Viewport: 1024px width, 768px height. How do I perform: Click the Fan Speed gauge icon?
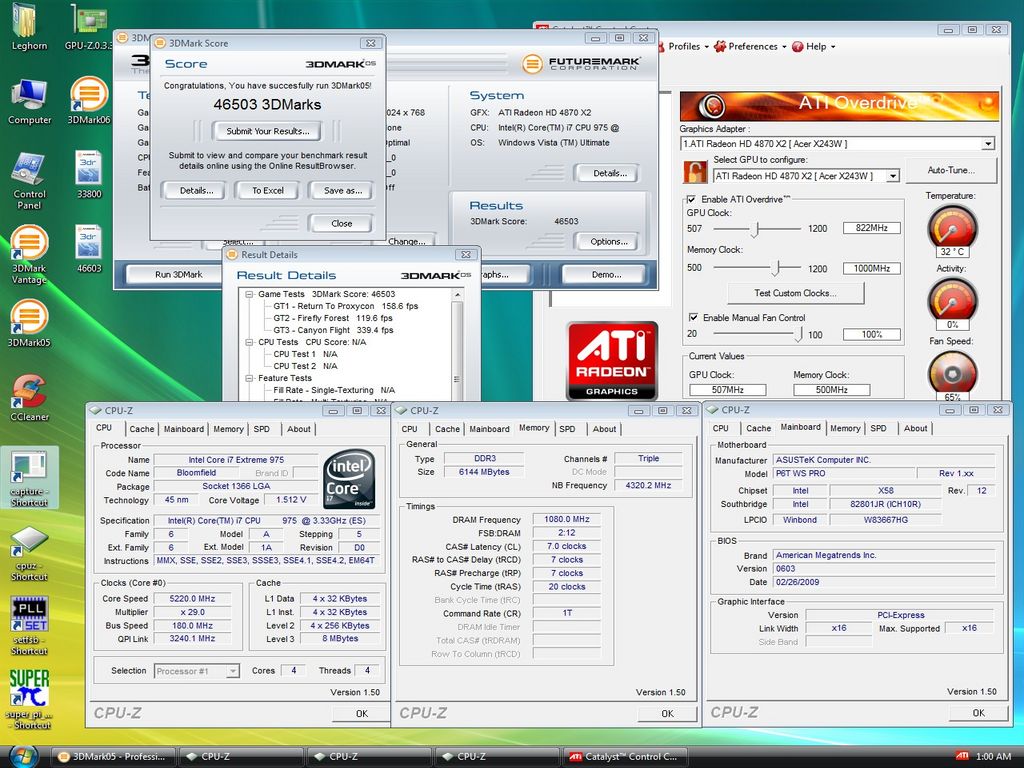pos(952,375)
